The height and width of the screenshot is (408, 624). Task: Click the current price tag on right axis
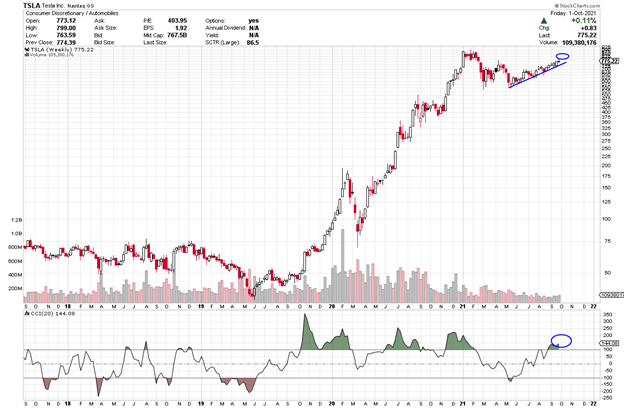tap(610, 61)
